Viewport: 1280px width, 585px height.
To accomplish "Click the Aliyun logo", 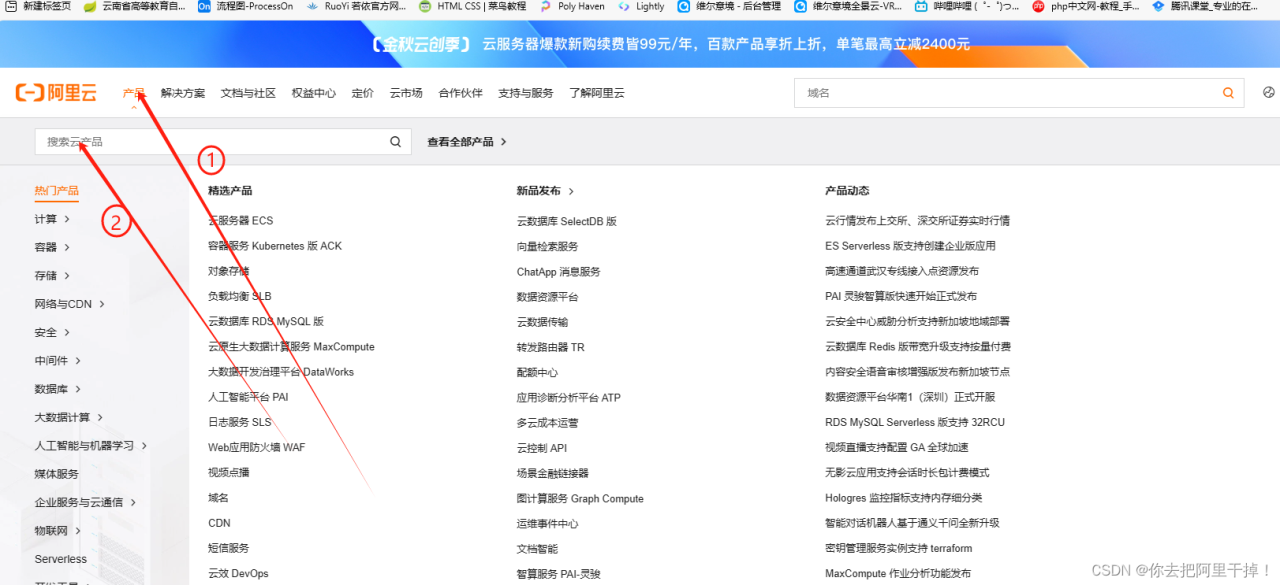I will click(56, 93).
